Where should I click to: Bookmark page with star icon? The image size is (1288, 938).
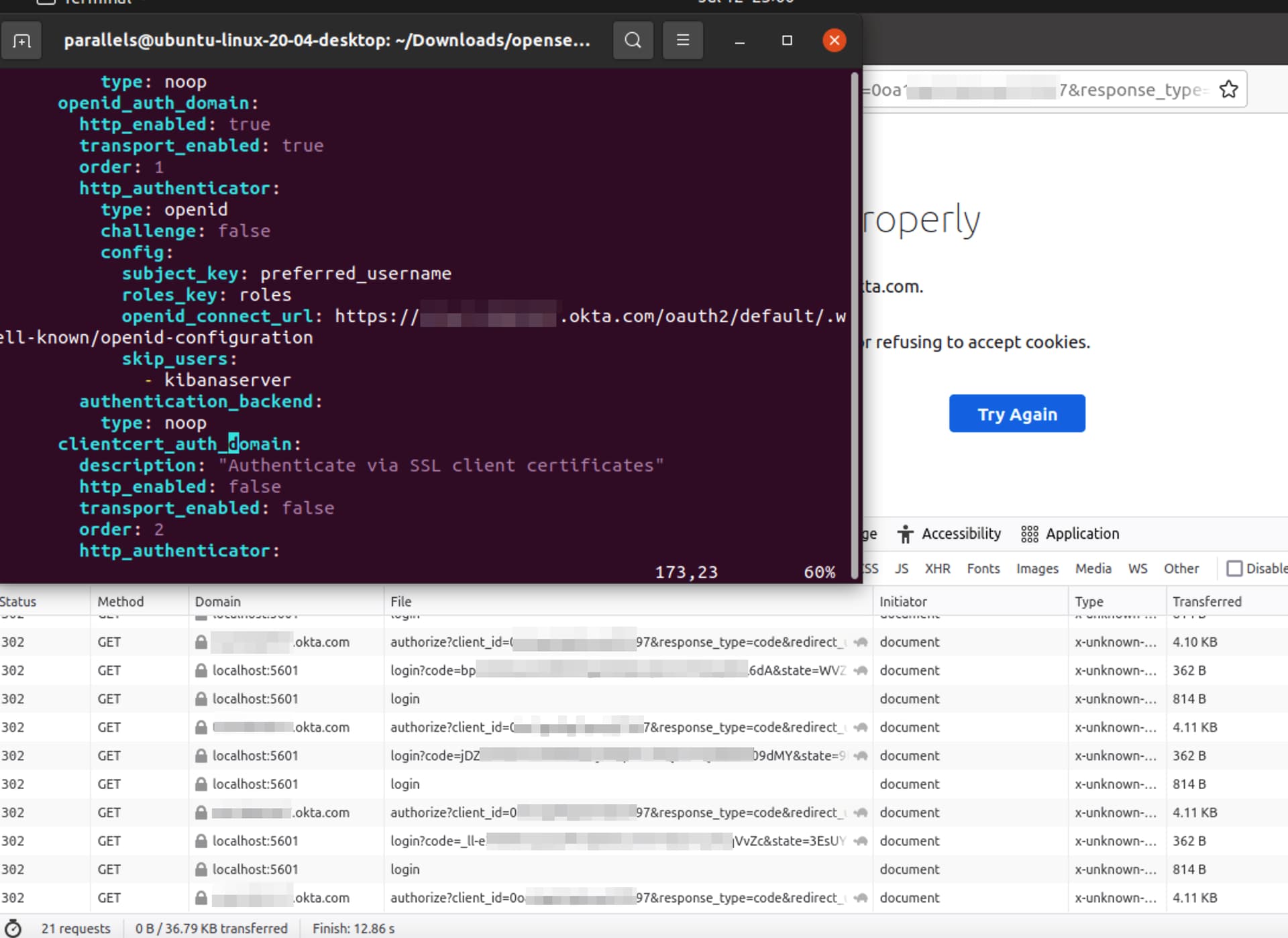(x=1228, y=89)
